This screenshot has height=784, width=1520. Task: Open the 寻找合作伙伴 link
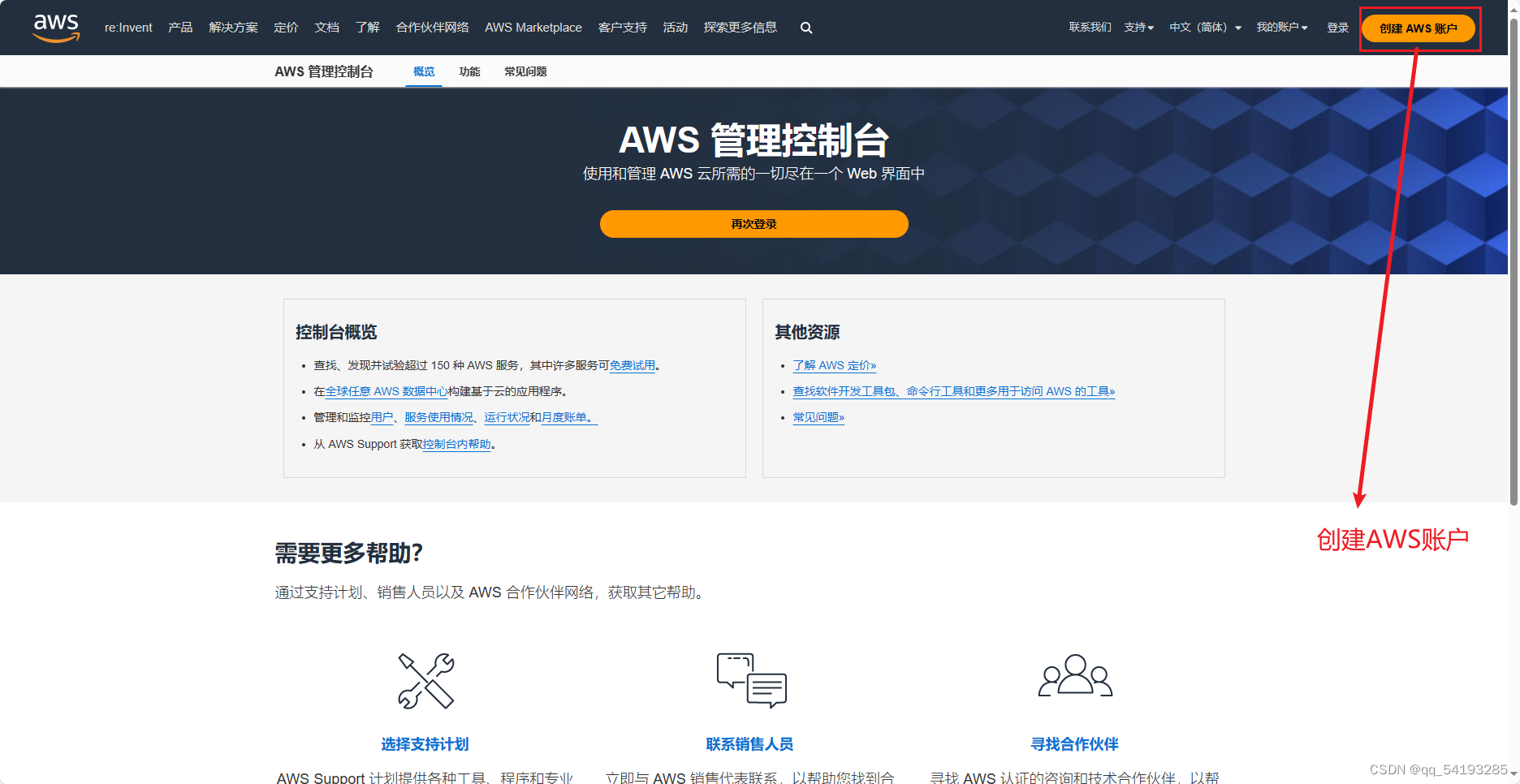(x=1074, y=744)
